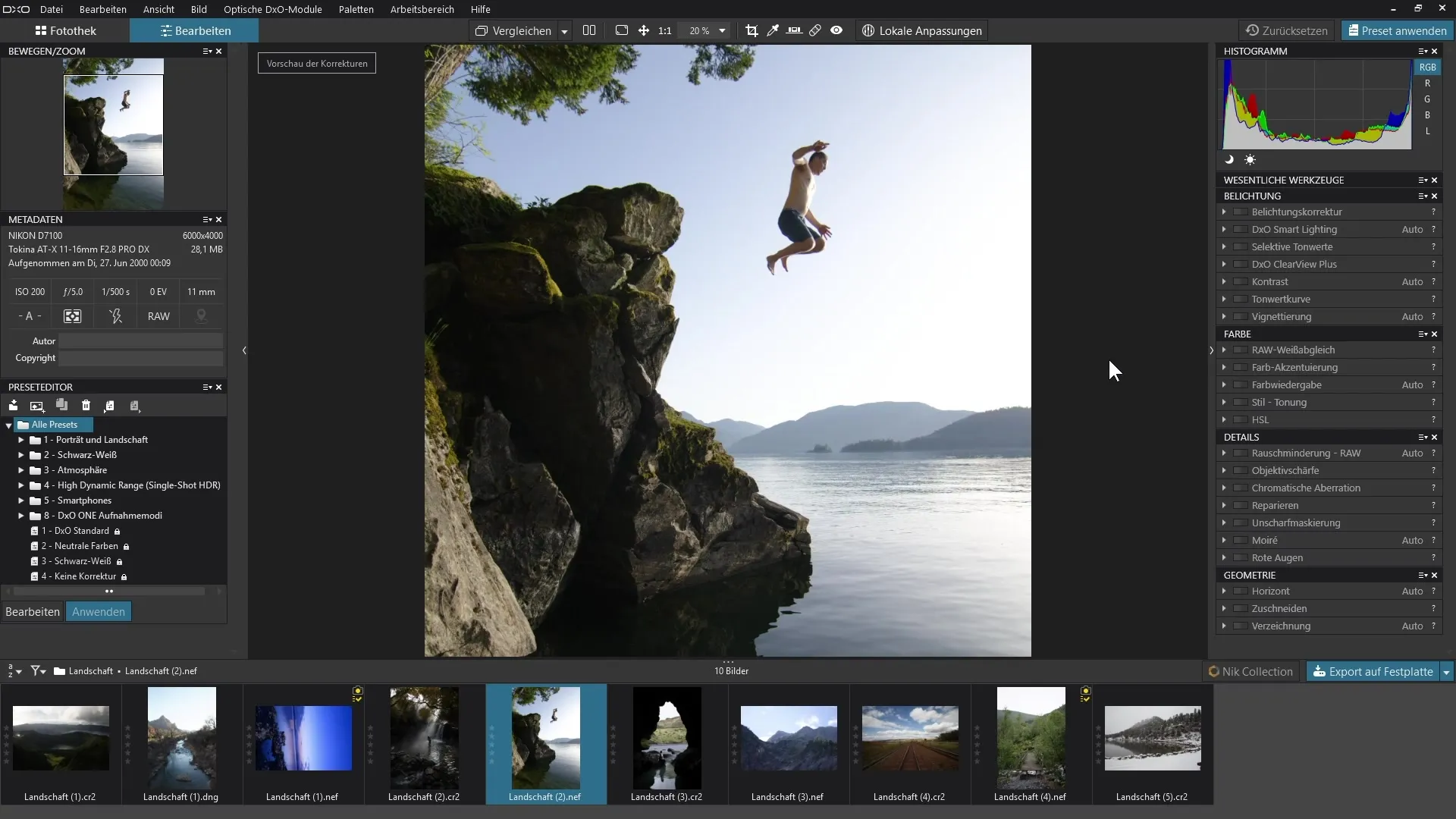The width and height of the screenshot is (1456, 819).
Task: Expand Farbwiedergabe settings
Action: point(1224,385)
